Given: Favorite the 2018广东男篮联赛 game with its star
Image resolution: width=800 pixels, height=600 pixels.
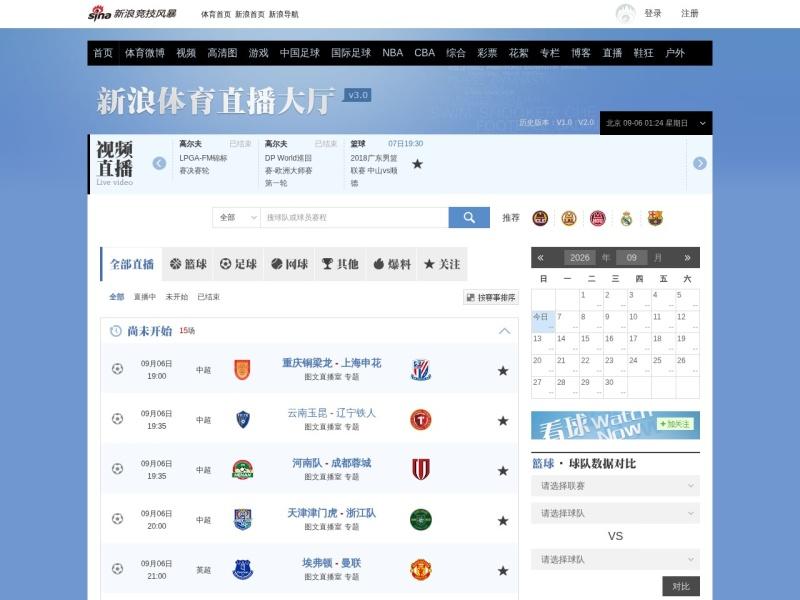Looking at the screenshot, I should 417,164.
